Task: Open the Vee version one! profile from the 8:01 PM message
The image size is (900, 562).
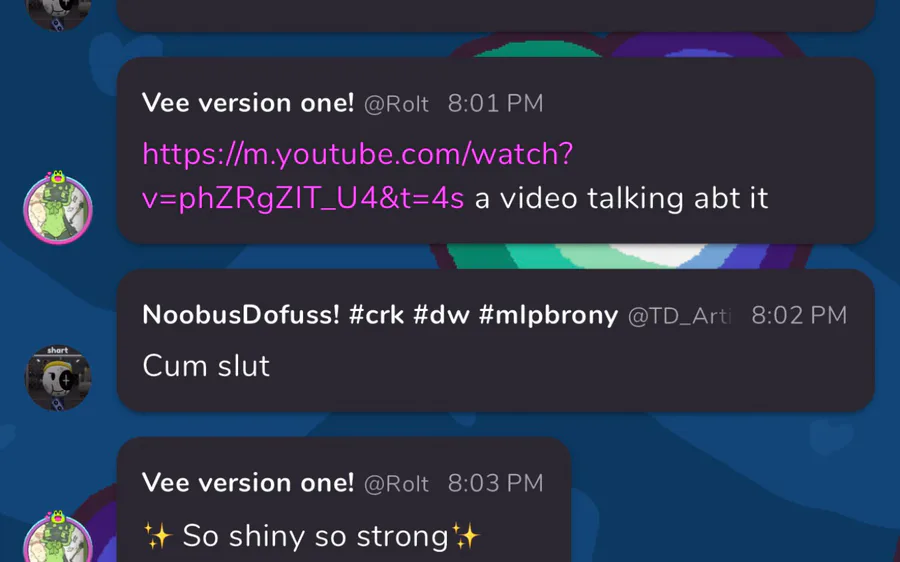Action: point(248,103)
